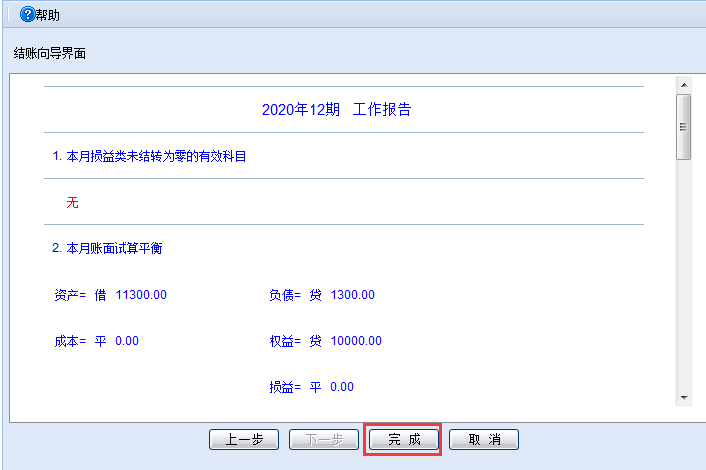706x470 pixels.
Task: Click the 负债= label
Action: 285,295
